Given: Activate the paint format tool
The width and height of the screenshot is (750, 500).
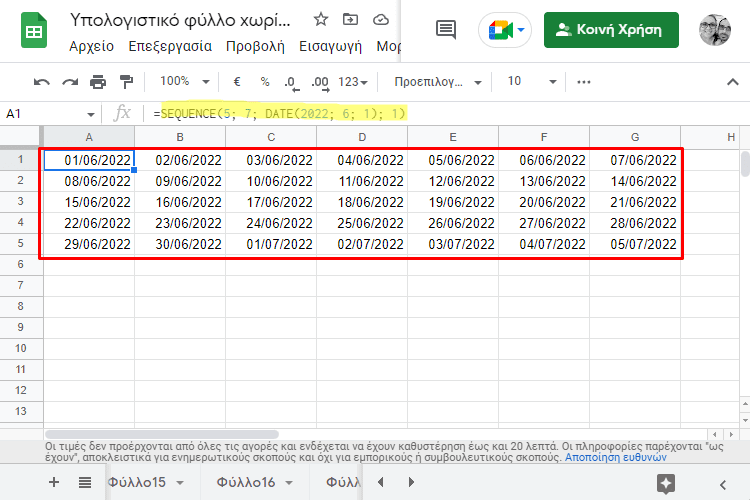Looking at the screenshot, I should pyautogui.click(x=126, y=82).
